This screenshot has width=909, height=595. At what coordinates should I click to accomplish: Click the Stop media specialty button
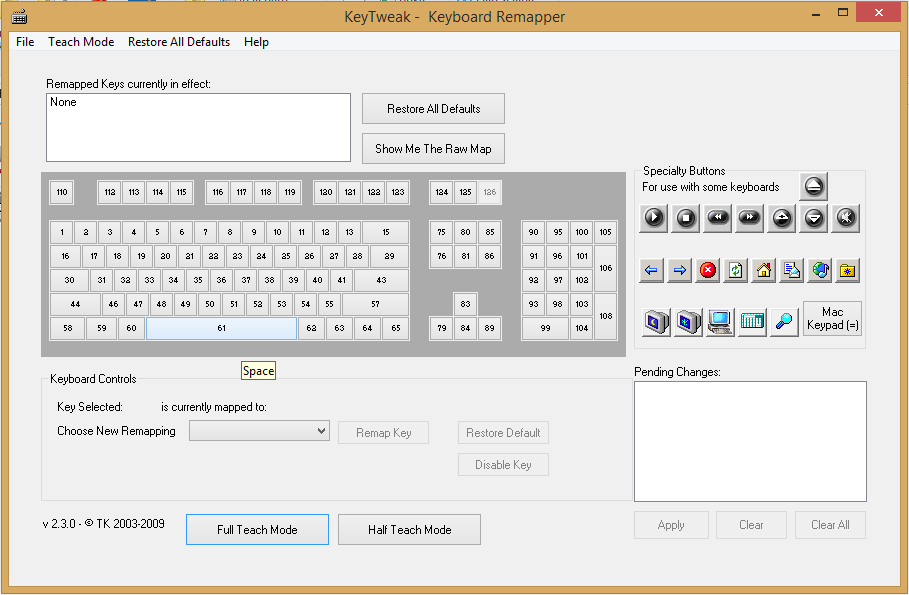click(686, 218)
